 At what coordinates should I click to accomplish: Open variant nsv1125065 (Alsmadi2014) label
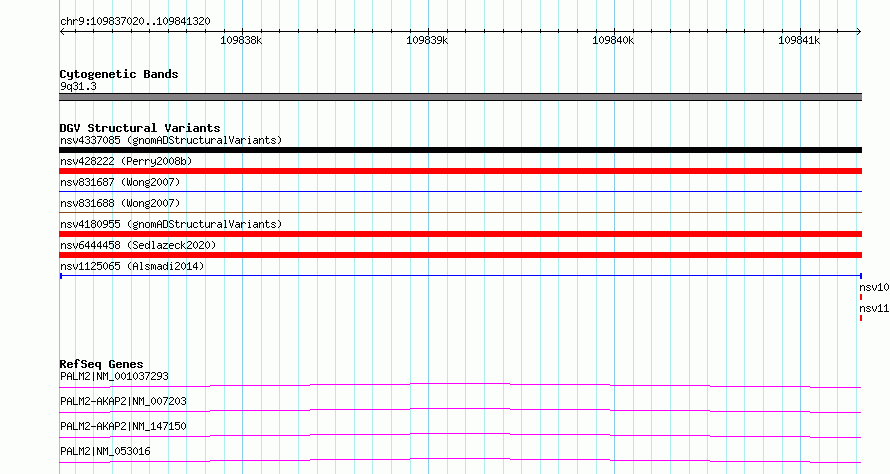coord(132,266)
